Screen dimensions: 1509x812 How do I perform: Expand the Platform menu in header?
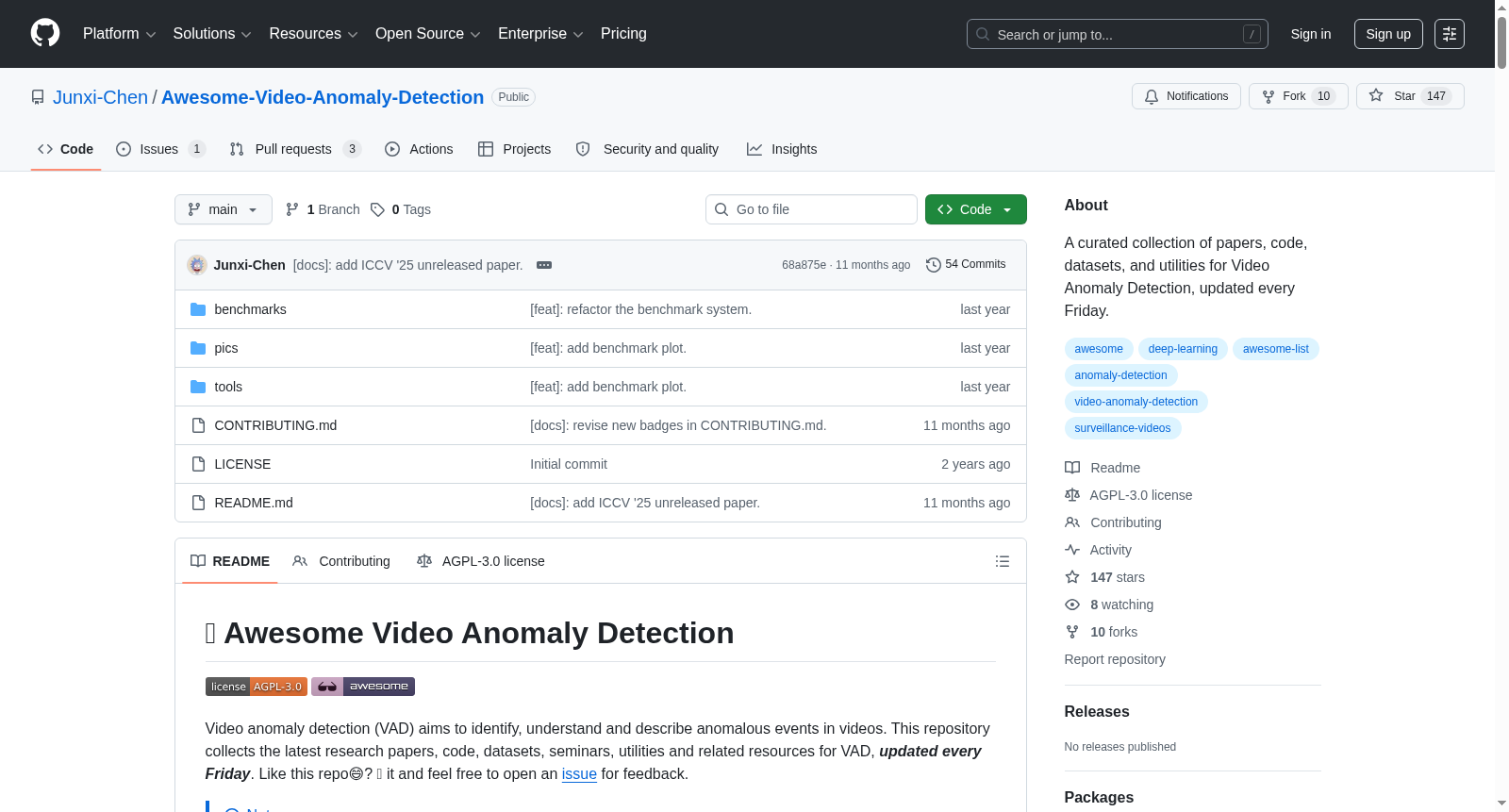(x=120, y=34)
